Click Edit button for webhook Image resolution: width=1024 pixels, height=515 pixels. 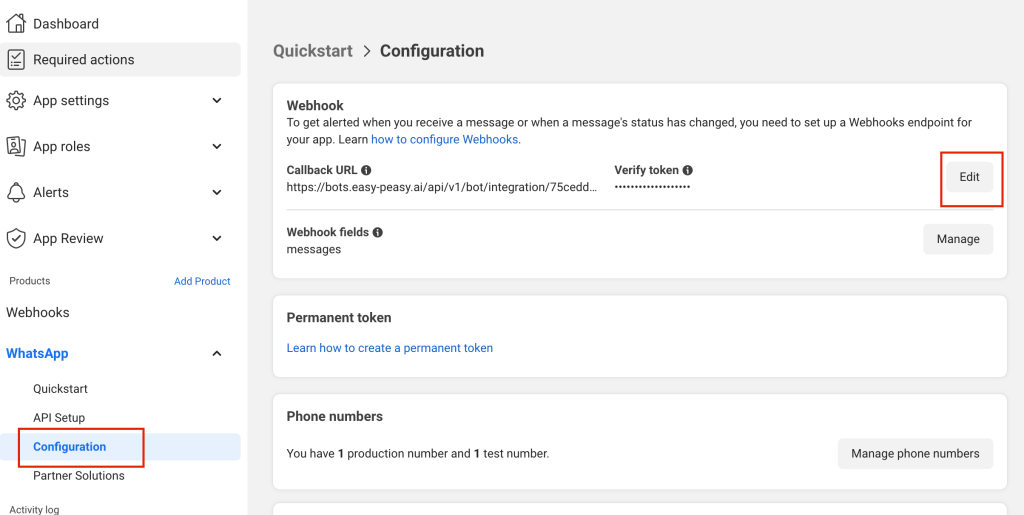969,177
